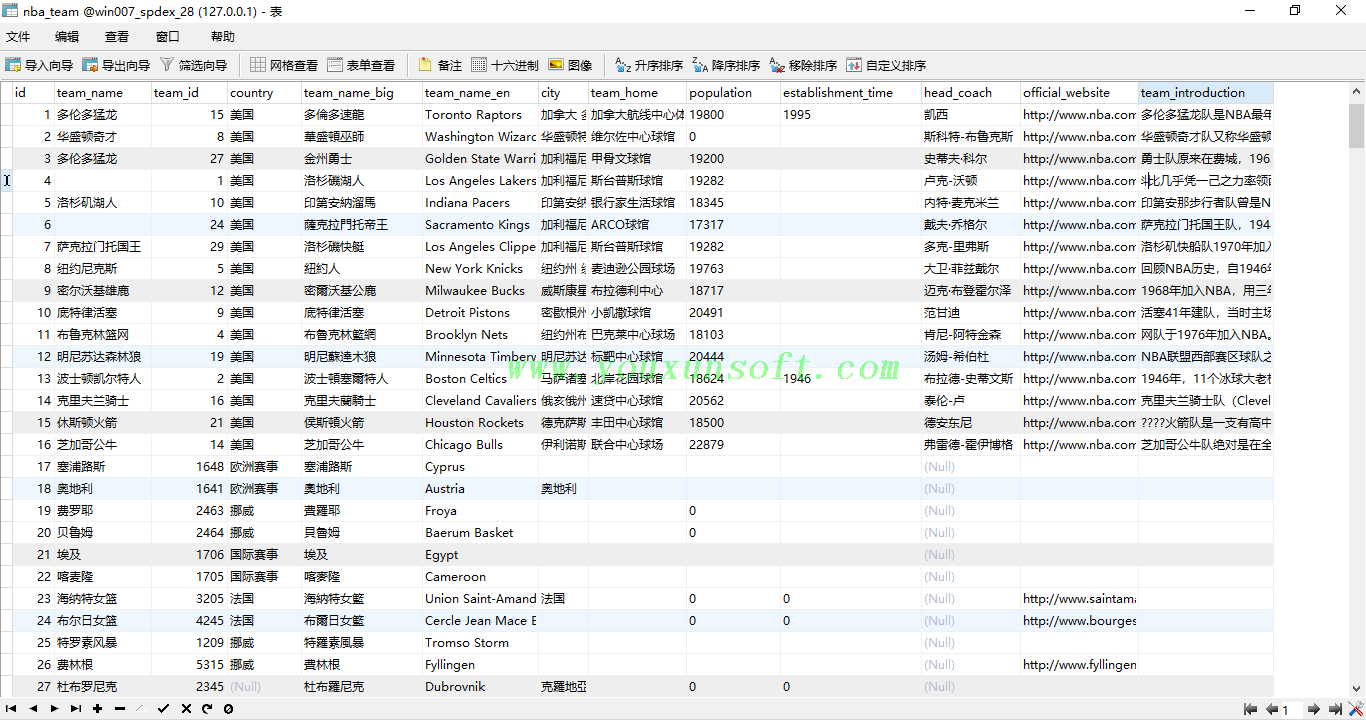The height and width of the screenshot is (720, 1366).
Task: Delete the record with minus icon
Action: click(119, 709)
